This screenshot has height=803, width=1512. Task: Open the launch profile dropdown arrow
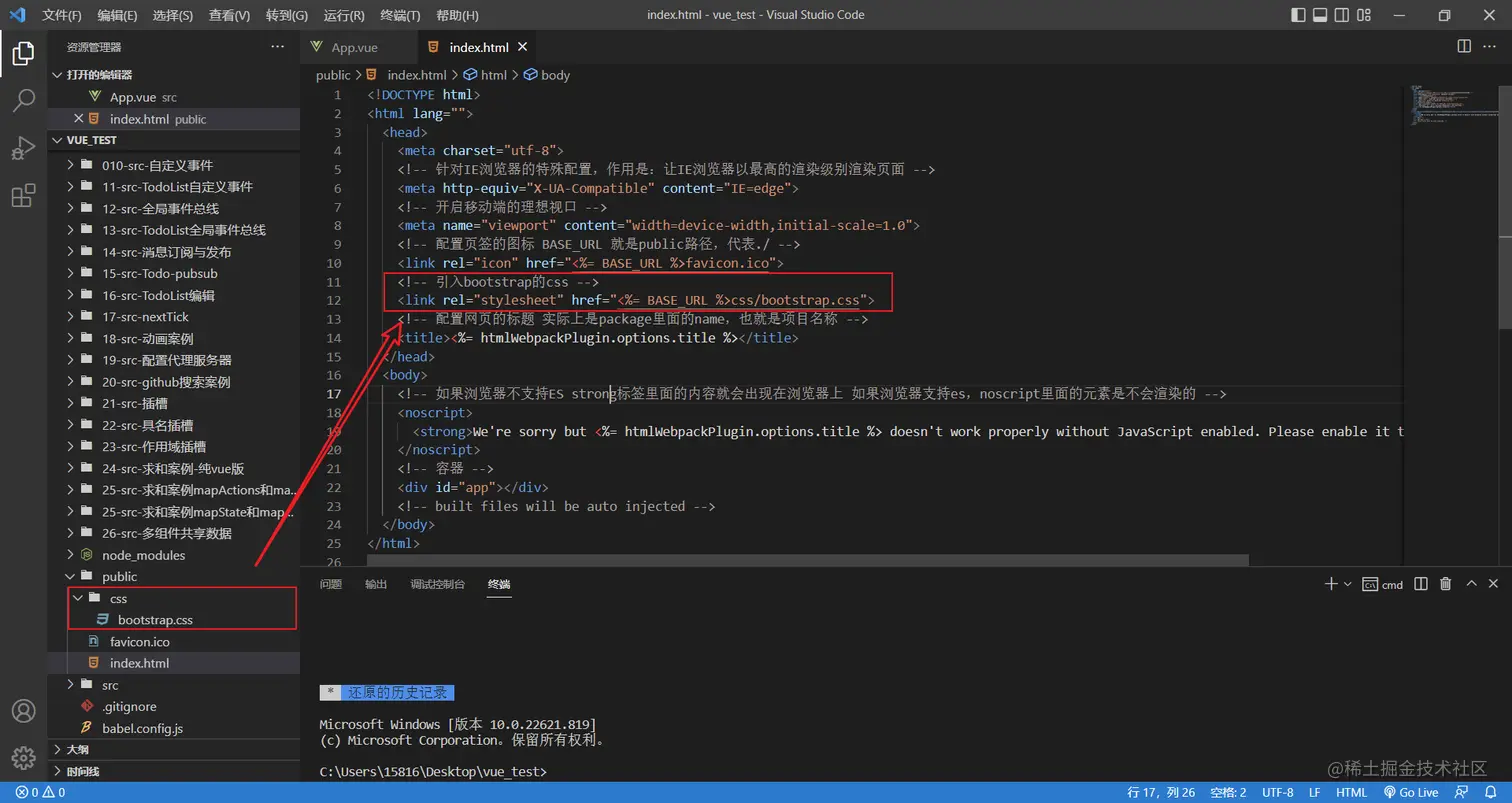1347,584
